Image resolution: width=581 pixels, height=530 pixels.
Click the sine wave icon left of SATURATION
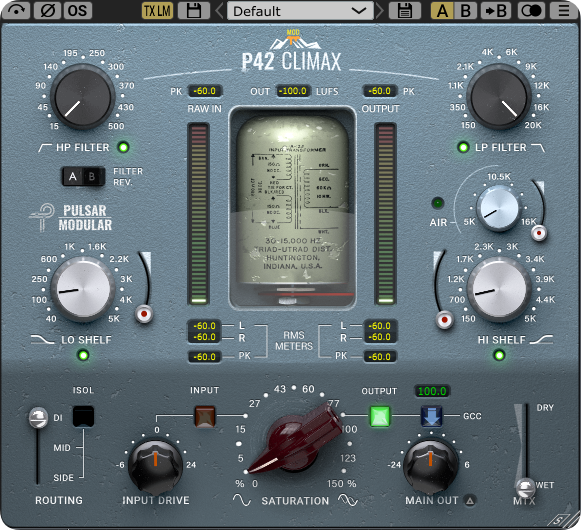tap(242, 500)
